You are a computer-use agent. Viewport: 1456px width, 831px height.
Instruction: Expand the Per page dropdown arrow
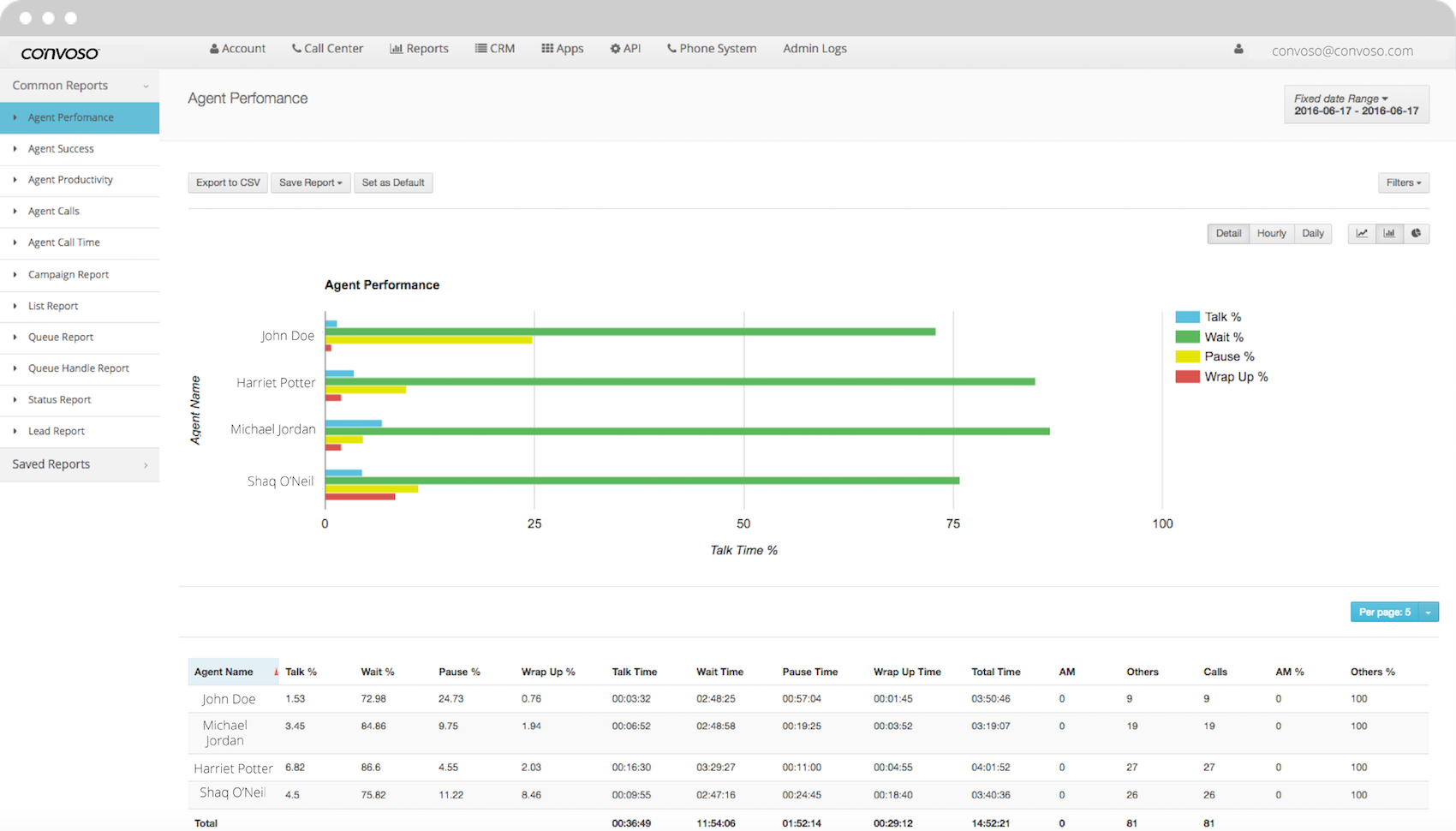click(1428, 613)
